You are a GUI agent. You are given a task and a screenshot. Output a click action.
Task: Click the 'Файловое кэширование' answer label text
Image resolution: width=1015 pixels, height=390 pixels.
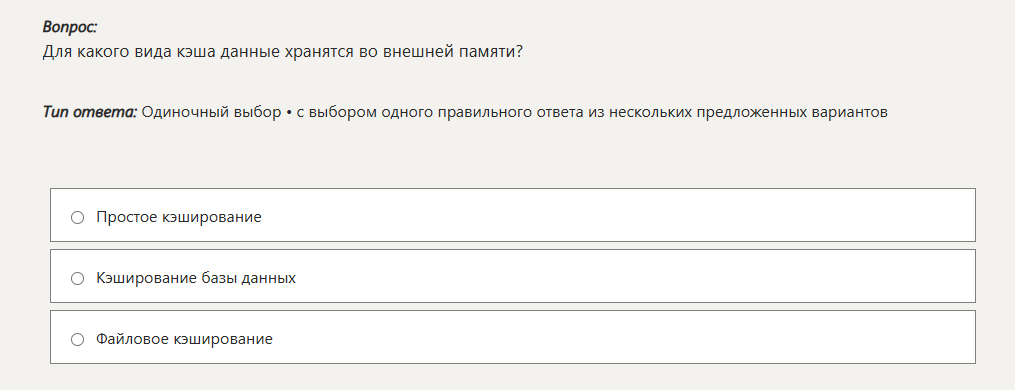(x=184, y=339)
